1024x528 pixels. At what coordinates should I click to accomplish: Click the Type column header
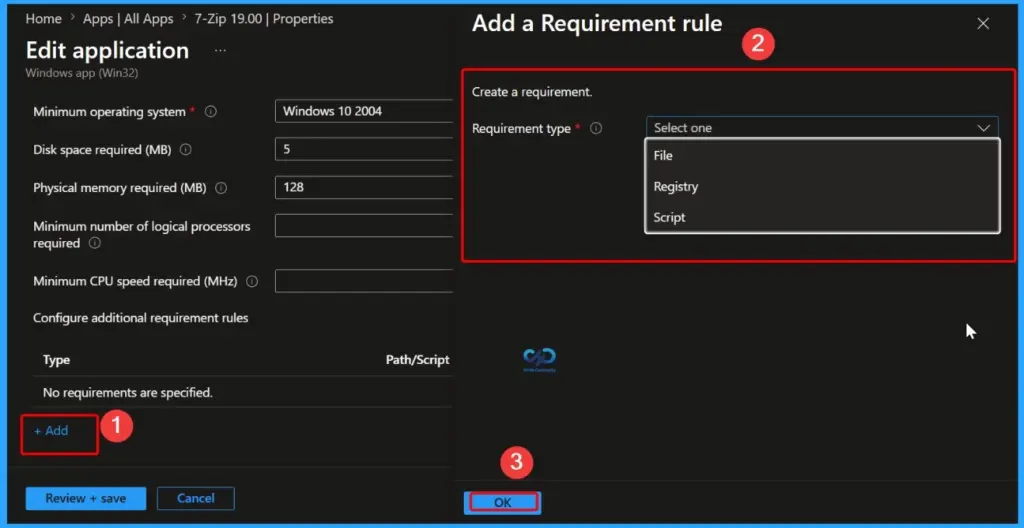(56, 360)
